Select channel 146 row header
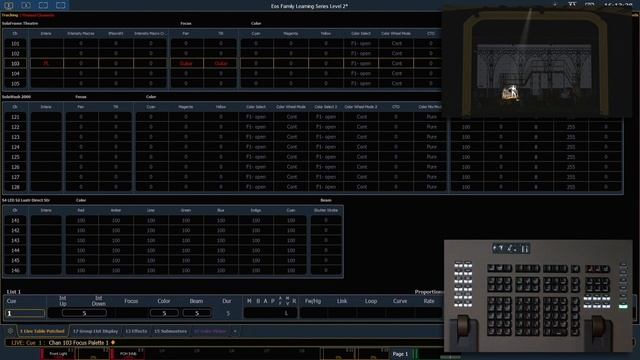 click(15, 270)
